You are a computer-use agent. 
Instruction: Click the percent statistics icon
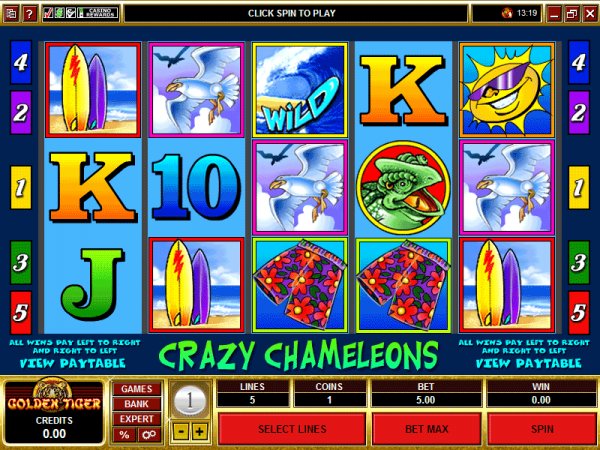(124, 435)
